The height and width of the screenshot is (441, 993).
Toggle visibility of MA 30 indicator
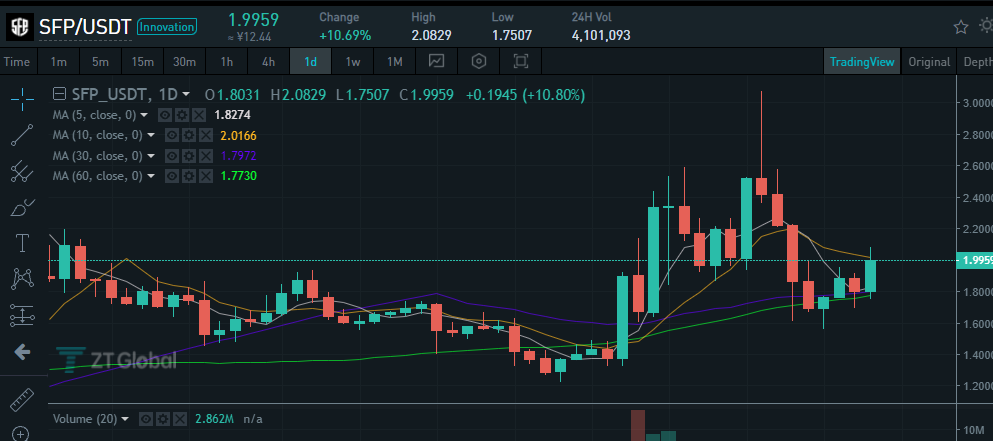[x=172, y=156]
